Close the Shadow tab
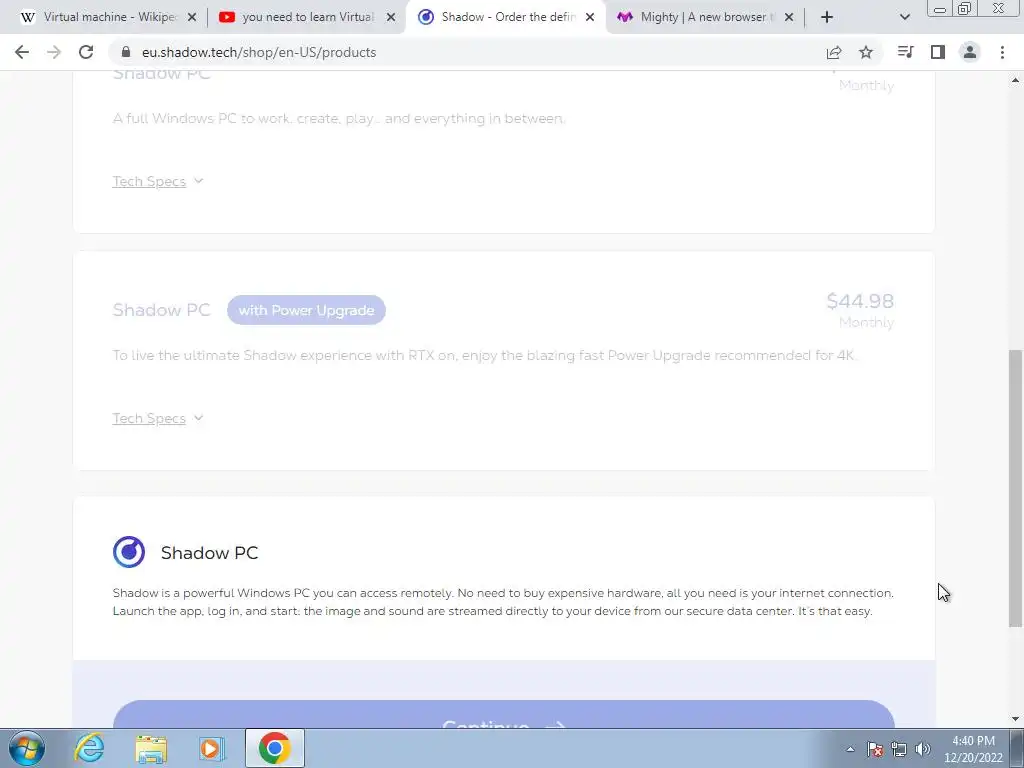 point(590,17)
